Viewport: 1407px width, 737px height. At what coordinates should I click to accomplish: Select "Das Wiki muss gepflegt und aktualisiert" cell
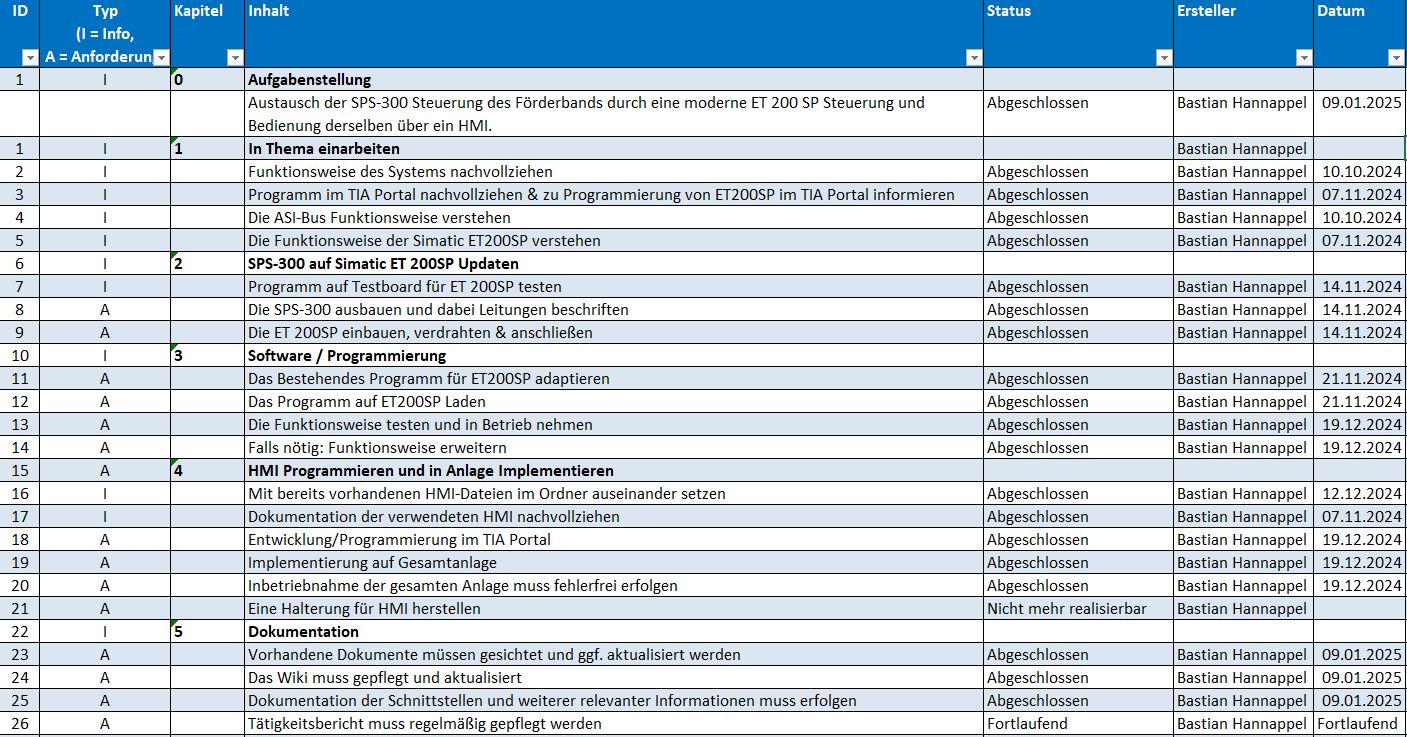coord(384,678)
